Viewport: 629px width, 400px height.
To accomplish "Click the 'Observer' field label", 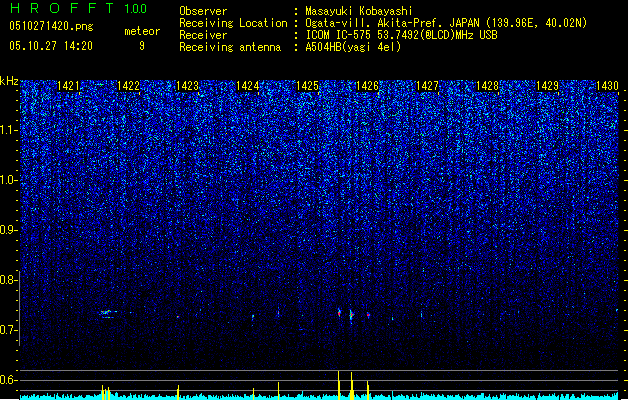I will pos(203,11).
